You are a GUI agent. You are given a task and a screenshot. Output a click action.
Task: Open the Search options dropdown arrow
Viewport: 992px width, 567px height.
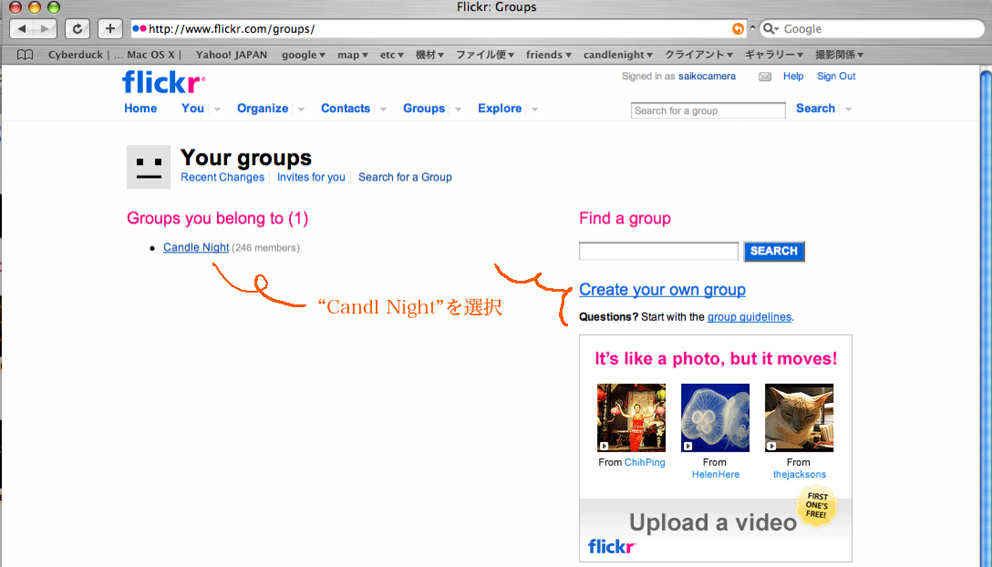pyautogui.click(x=848, y=109)
